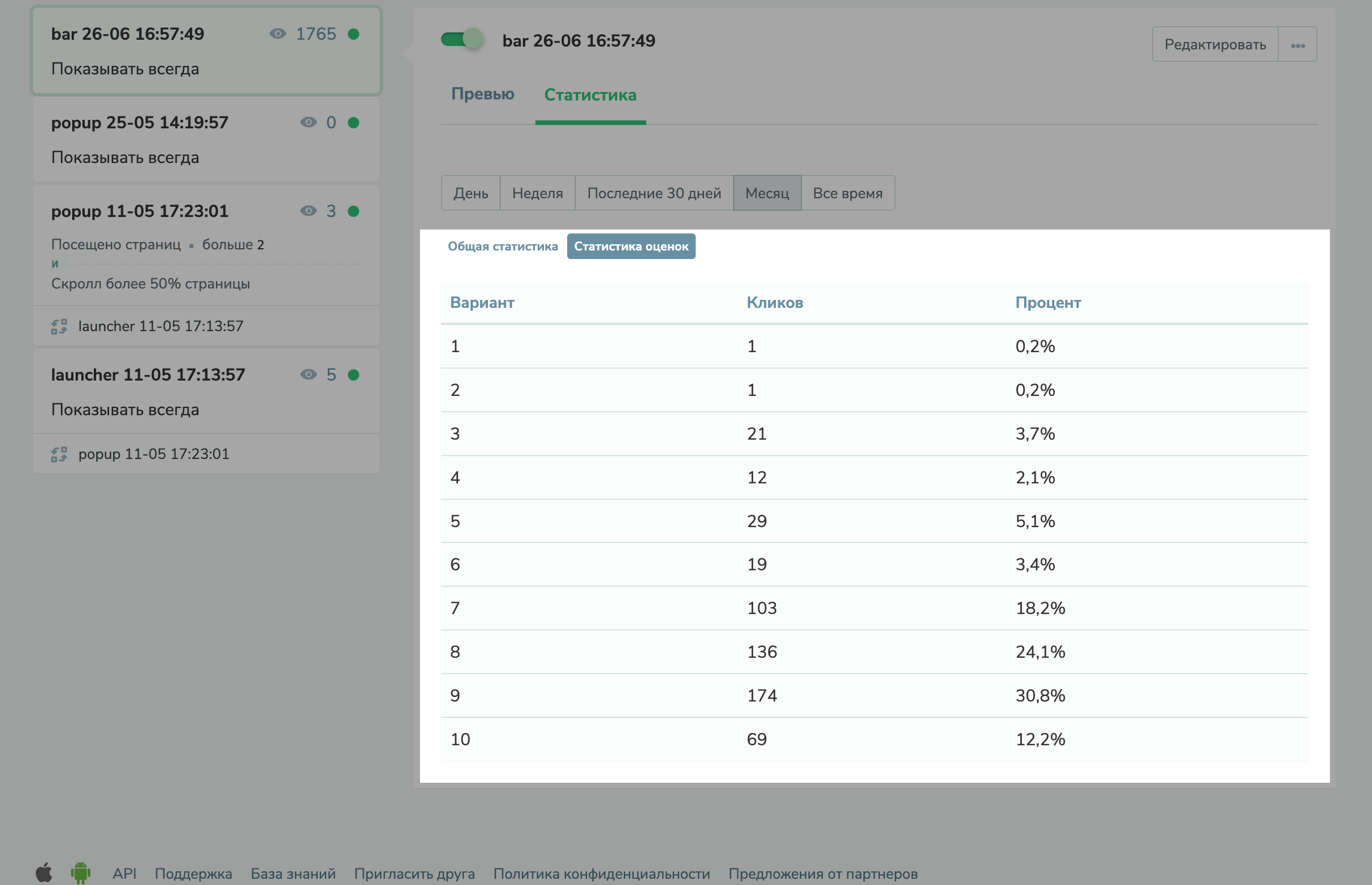Image resolution: width=1372 pixels, height=885 pixels.
Task: Click the Apple iOS app icon
Action: 44,873
